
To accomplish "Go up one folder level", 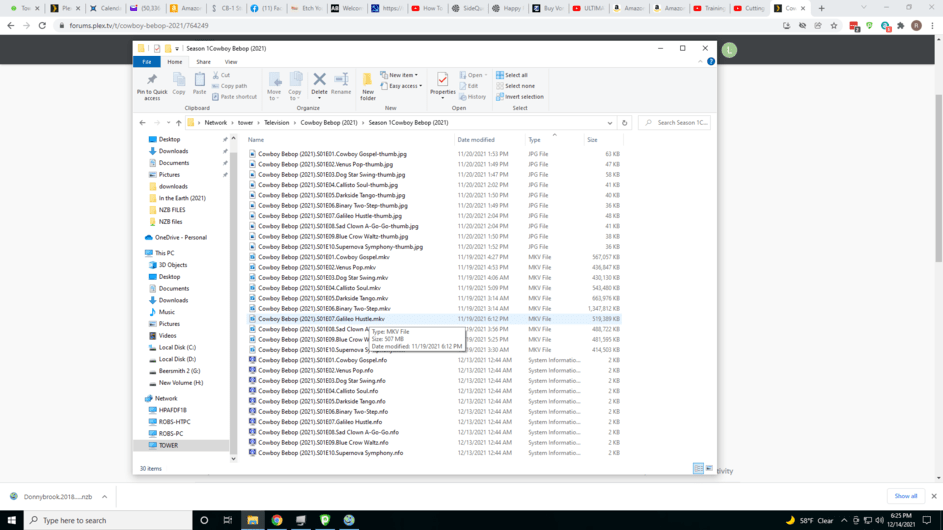I will (179, 123).
